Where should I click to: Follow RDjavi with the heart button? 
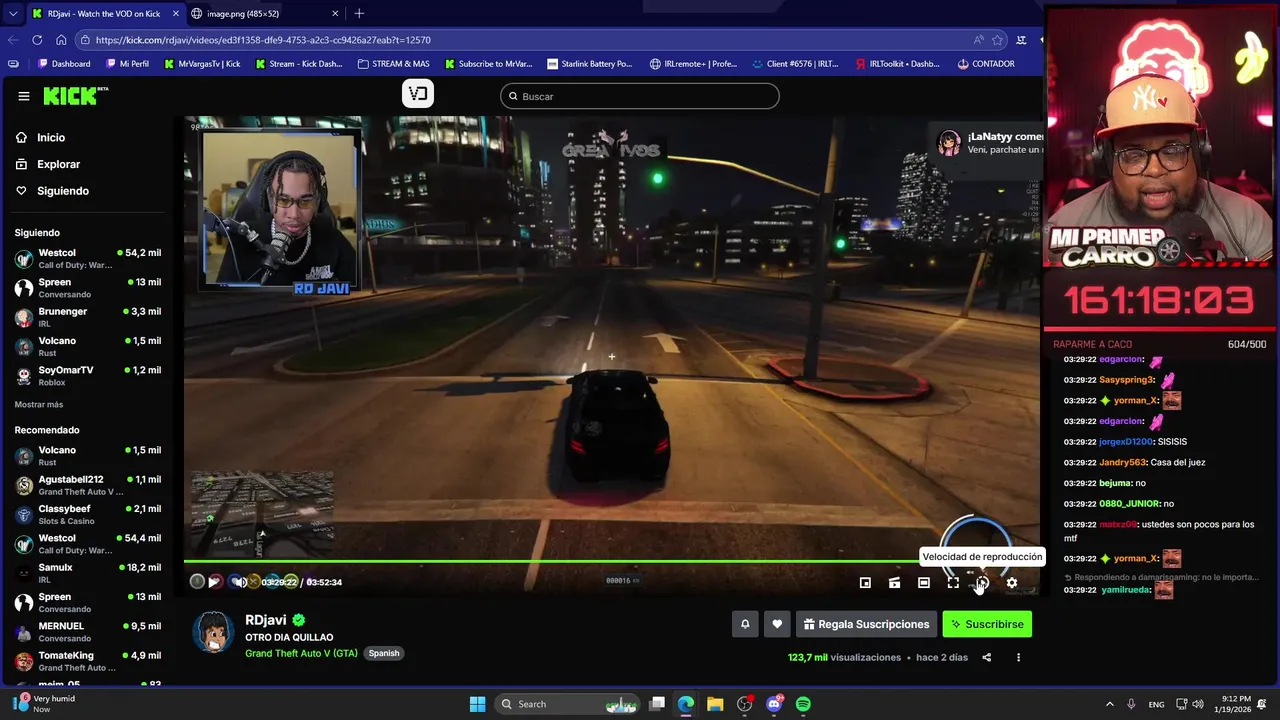777,624
